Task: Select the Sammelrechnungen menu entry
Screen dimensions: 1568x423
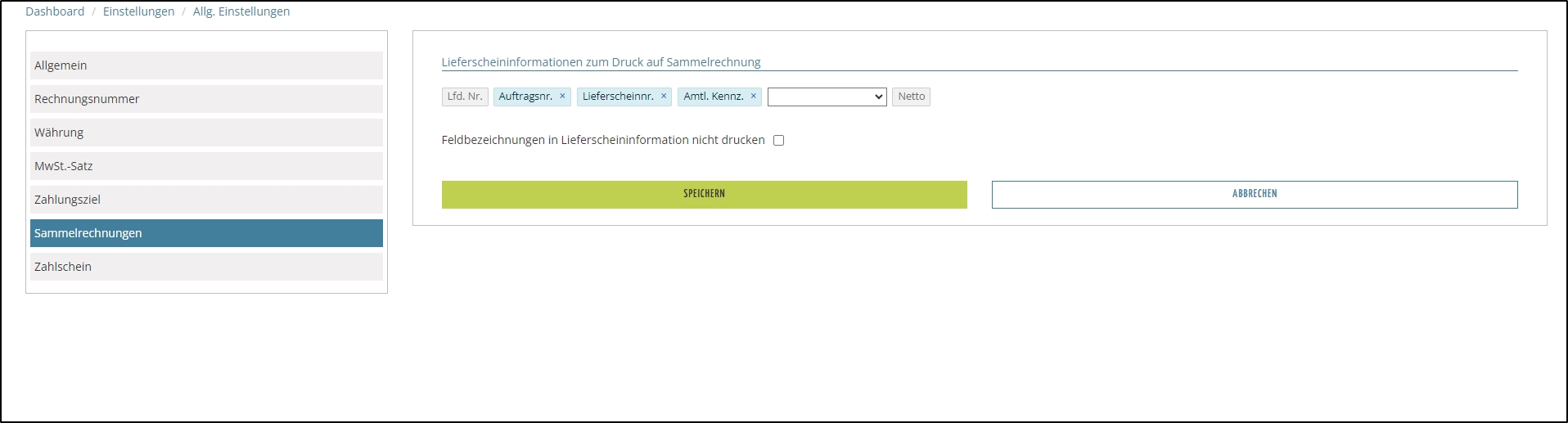Action: pos(206,233)
